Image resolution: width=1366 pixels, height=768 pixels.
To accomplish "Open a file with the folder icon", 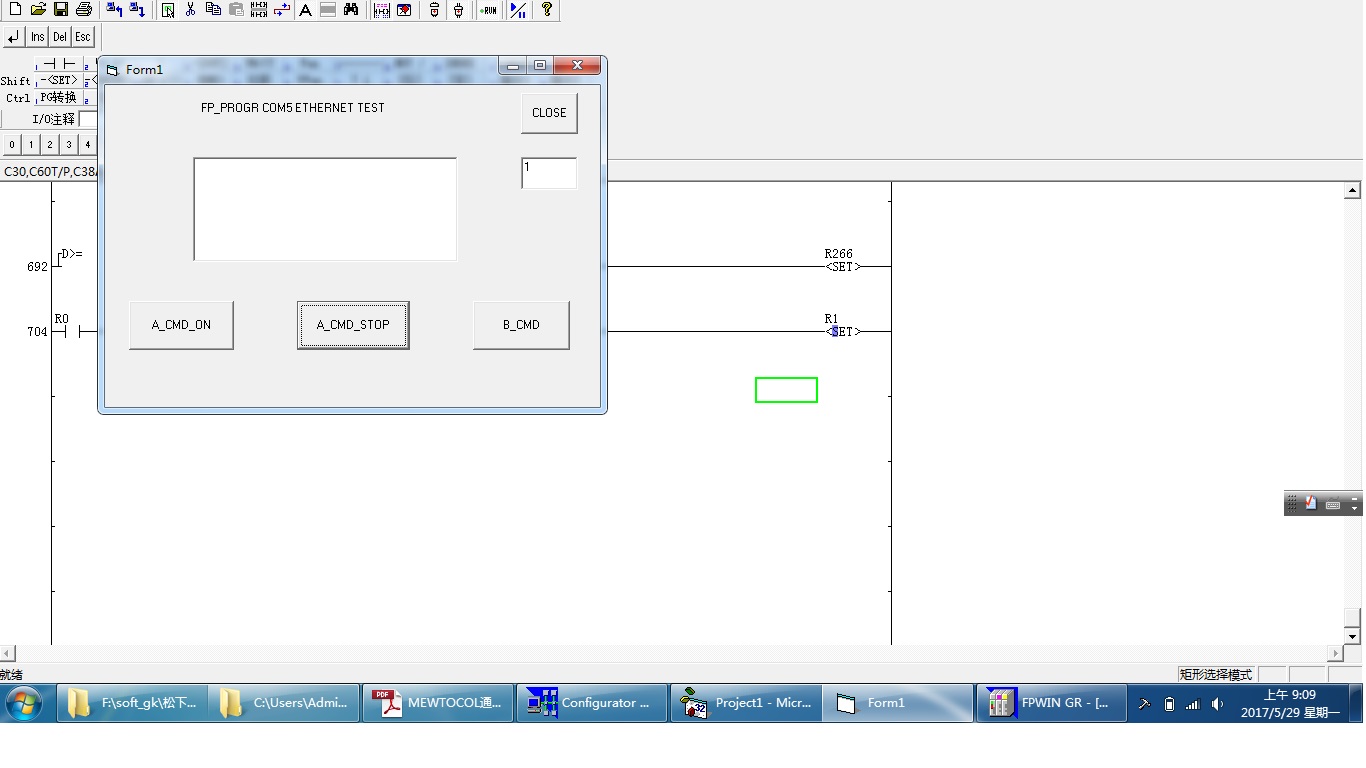I will 38,10.
